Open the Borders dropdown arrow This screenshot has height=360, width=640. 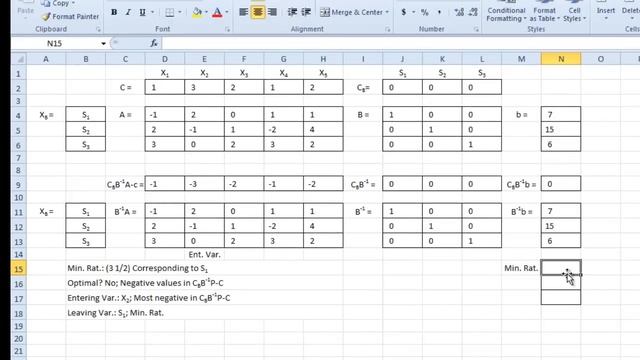pos(180,12)
